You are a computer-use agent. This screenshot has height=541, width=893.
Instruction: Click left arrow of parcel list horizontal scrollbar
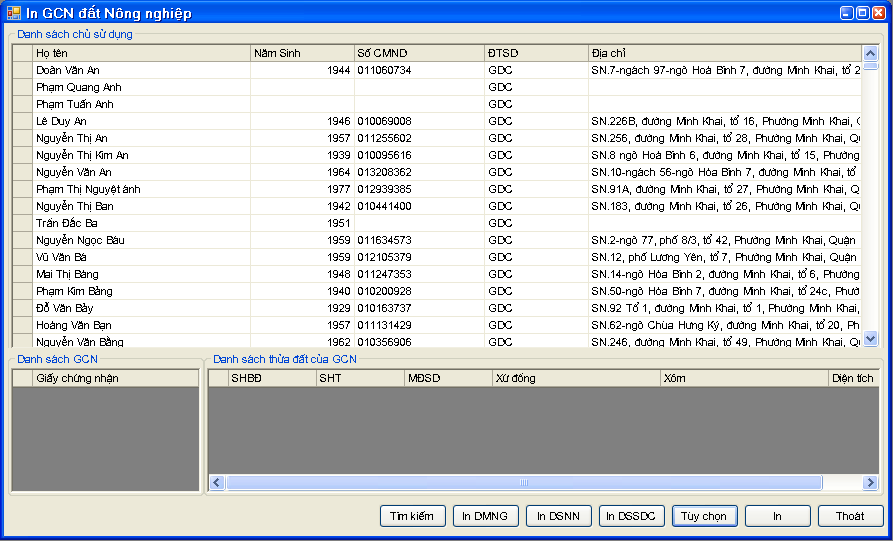[217, 483]
